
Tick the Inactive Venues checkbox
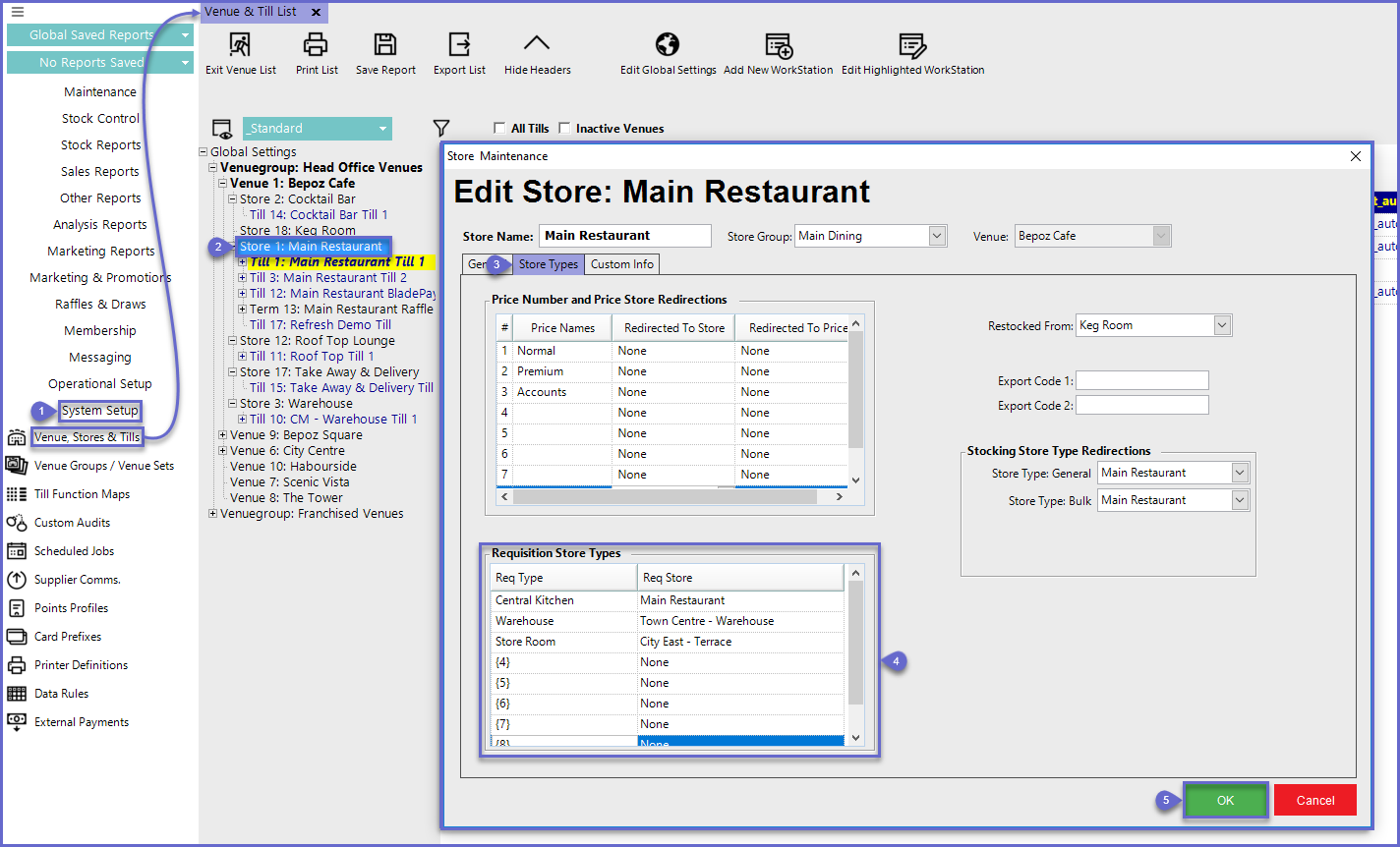click(564, 129)
